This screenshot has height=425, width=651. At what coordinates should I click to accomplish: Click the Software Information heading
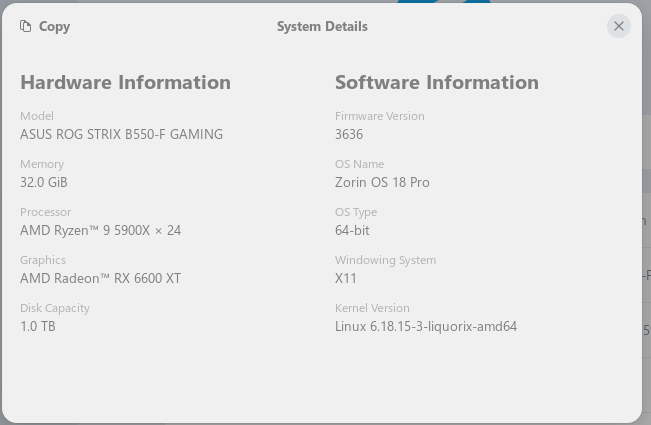click(437, 82)
